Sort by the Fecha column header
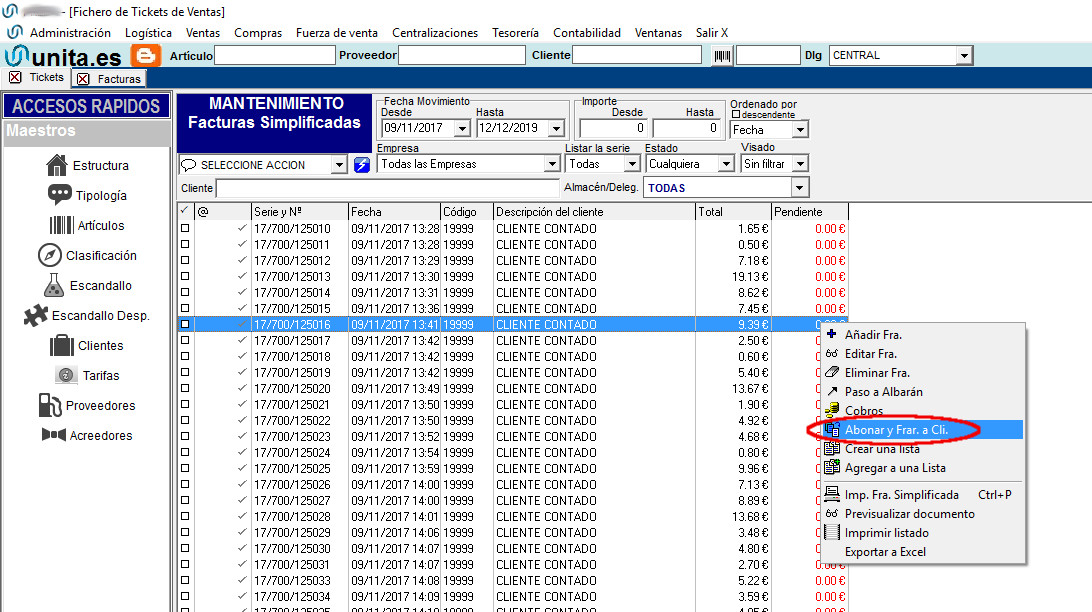This screenshot has width=1092, height=612. (x=394, y=212)
